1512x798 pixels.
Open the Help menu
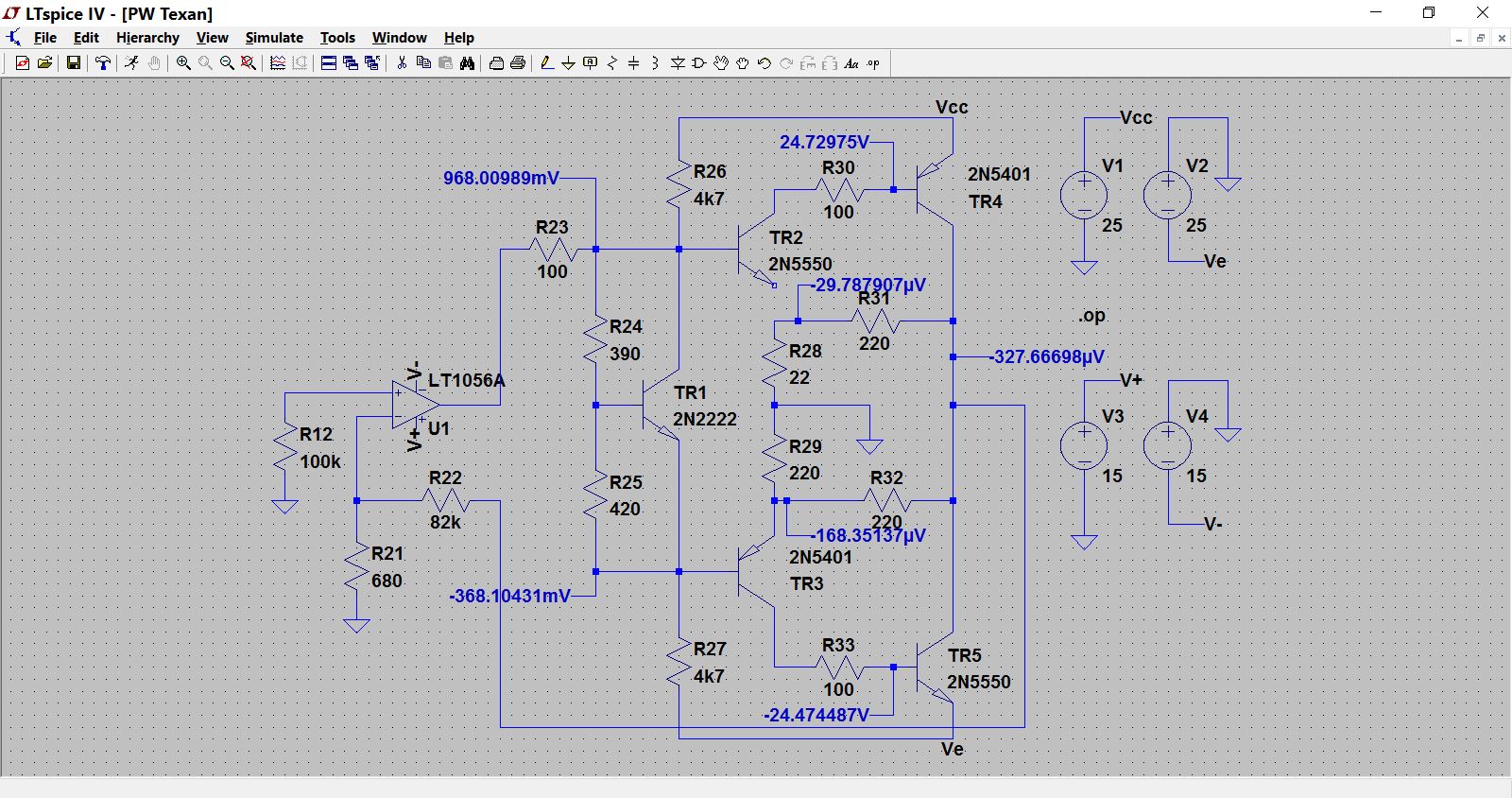[x=459, y=38]
